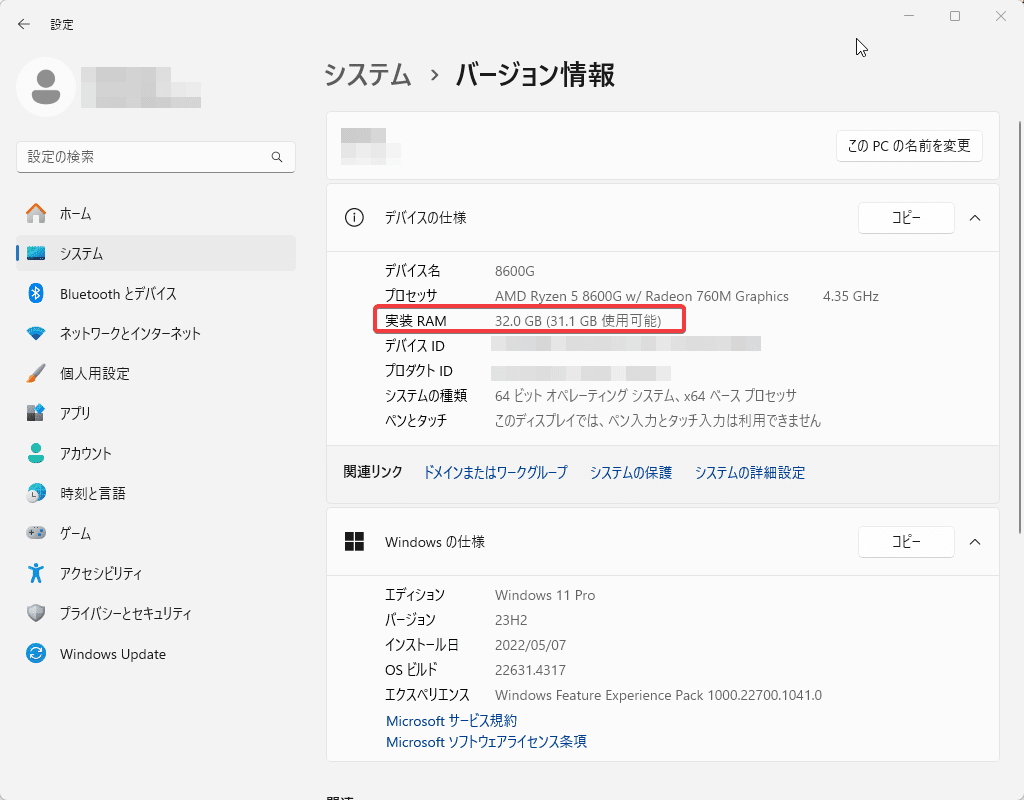
Task: Open アプリ settings page
Action: click(156, 413)
